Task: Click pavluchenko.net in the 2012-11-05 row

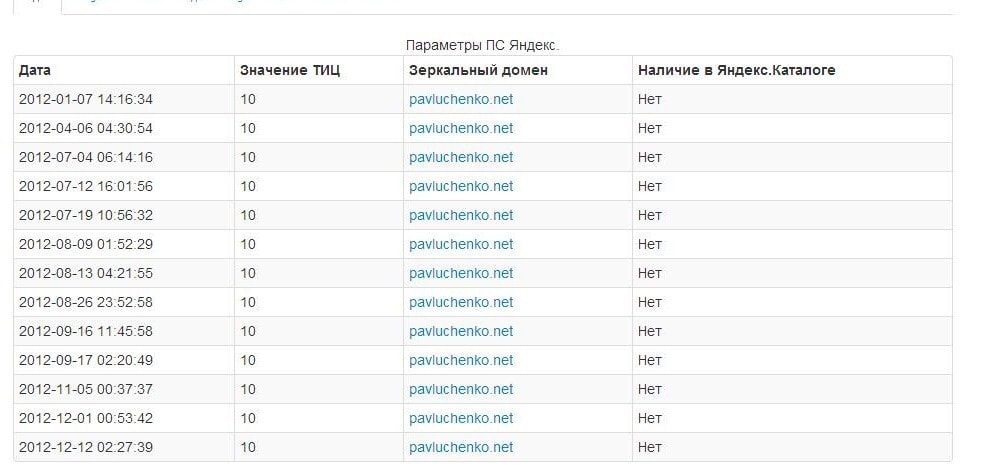Action: click(x=461, y=389)
